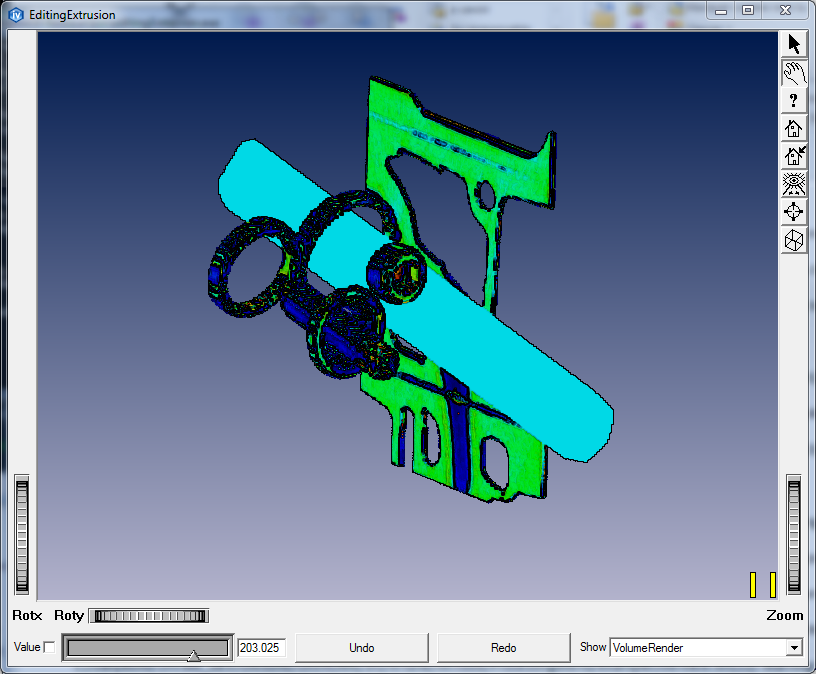The height and width of the screenshot is (674, 816).
Task: Toggle camera projection with the cube icon
Action: pos(794,240)
